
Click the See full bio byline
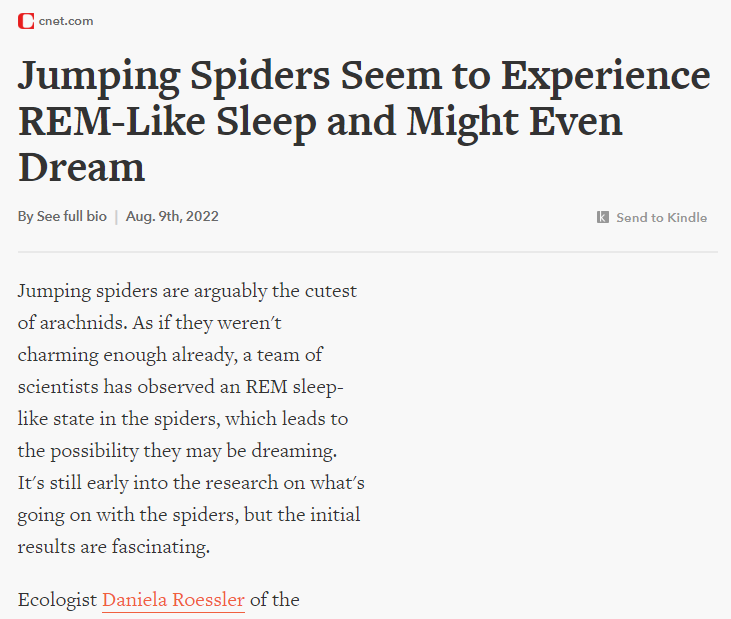72,216
